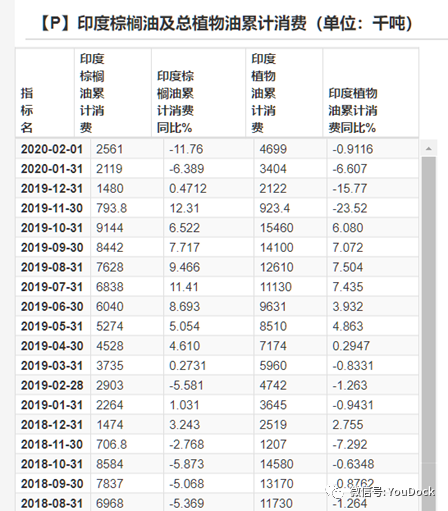Select the 2019-11-30 date cell
Screen dimensions: 448x511
[x=53, y=208]
